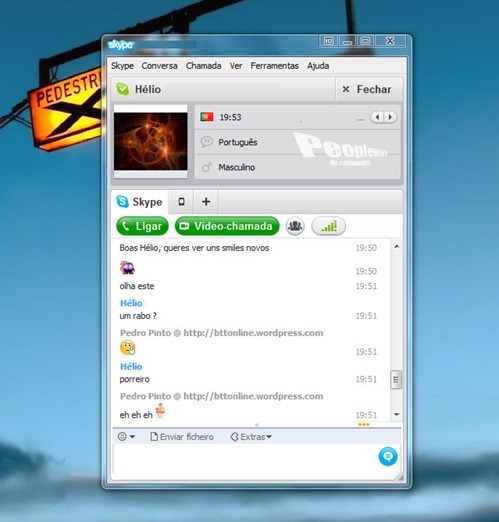Click the first Pedro Pinto bttonline.wordpress.com sender name

(221, 333)
